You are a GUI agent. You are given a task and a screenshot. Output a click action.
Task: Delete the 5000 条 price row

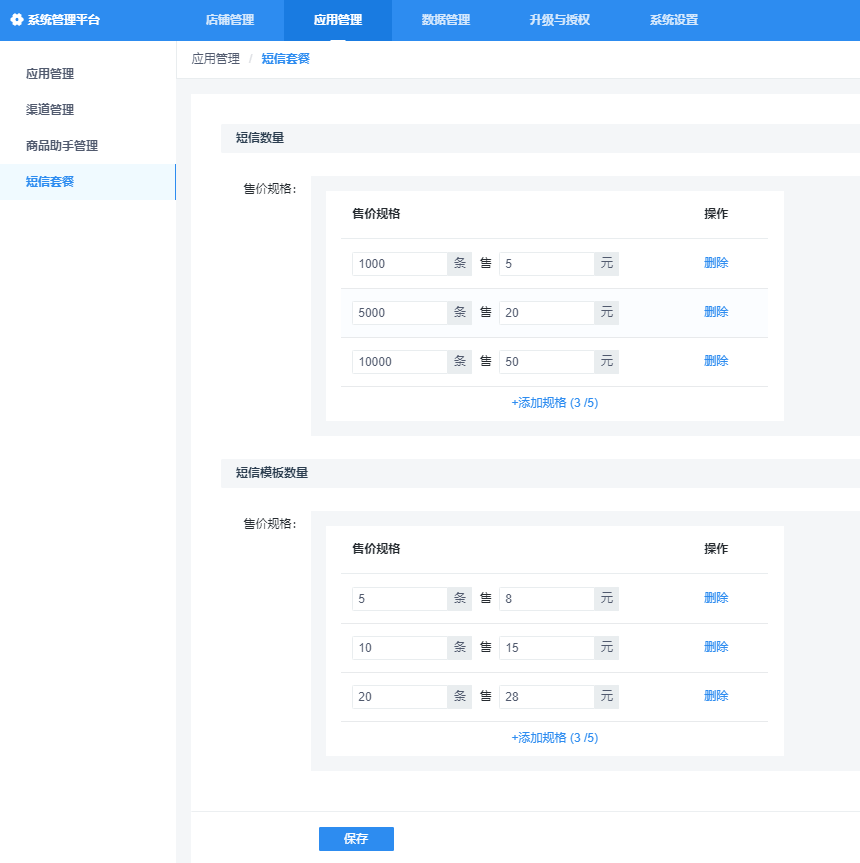(716, 312)
